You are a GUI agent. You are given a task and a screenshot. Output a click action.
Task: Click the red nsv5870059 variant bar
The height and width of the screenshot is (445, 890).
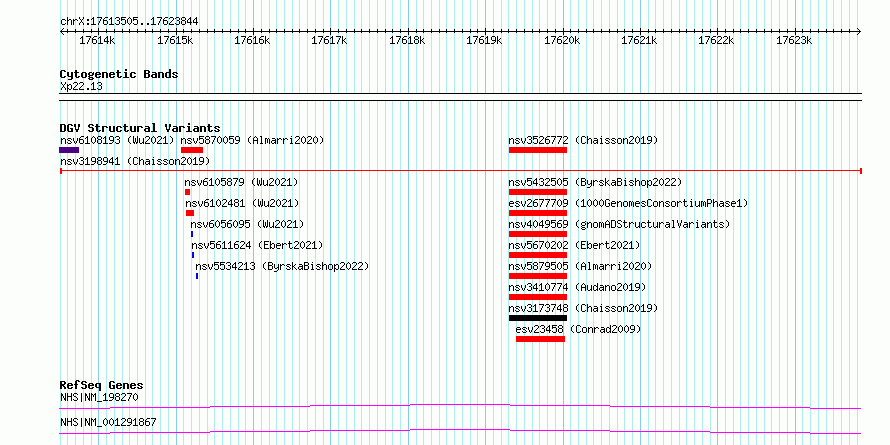pos(192,150)
